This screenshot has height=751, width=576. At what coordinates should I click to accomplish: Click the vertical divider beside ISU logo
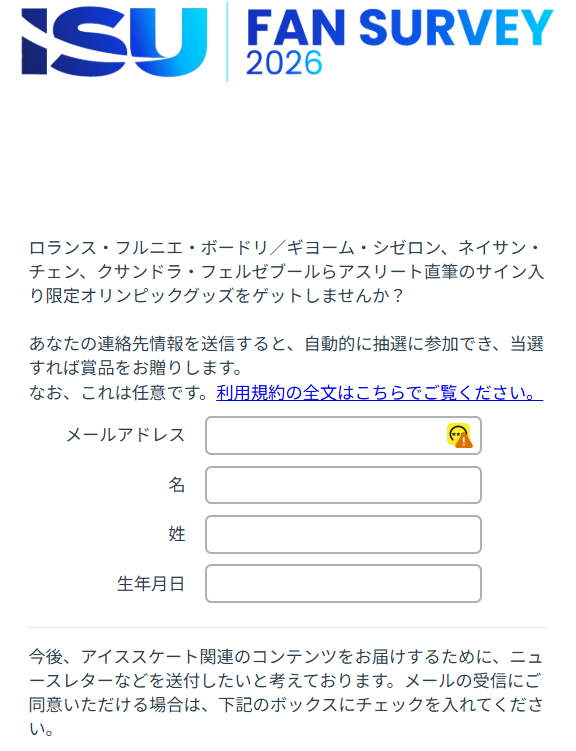click(x=227, y=42)
